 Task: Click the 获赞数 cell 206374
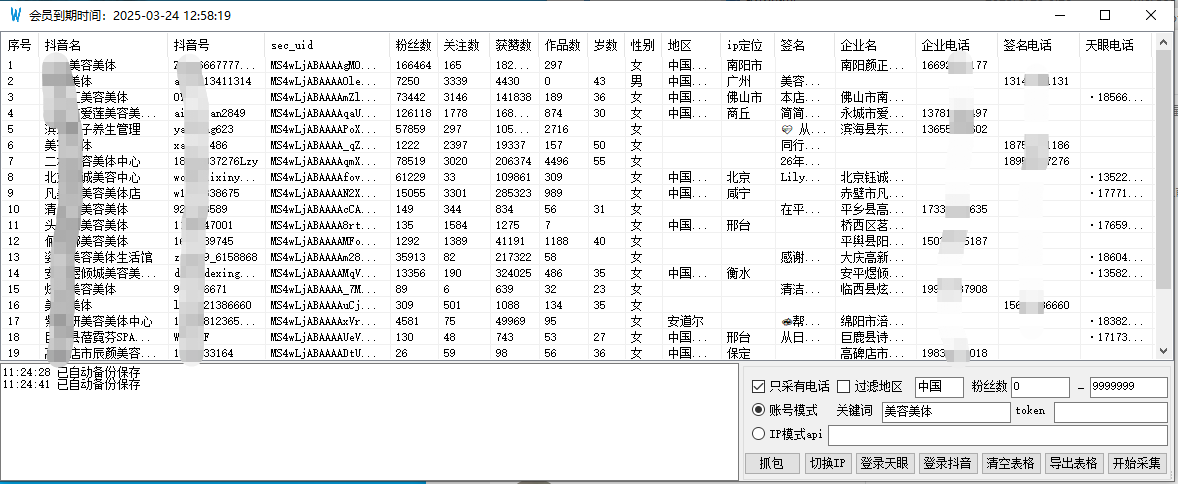514,161
